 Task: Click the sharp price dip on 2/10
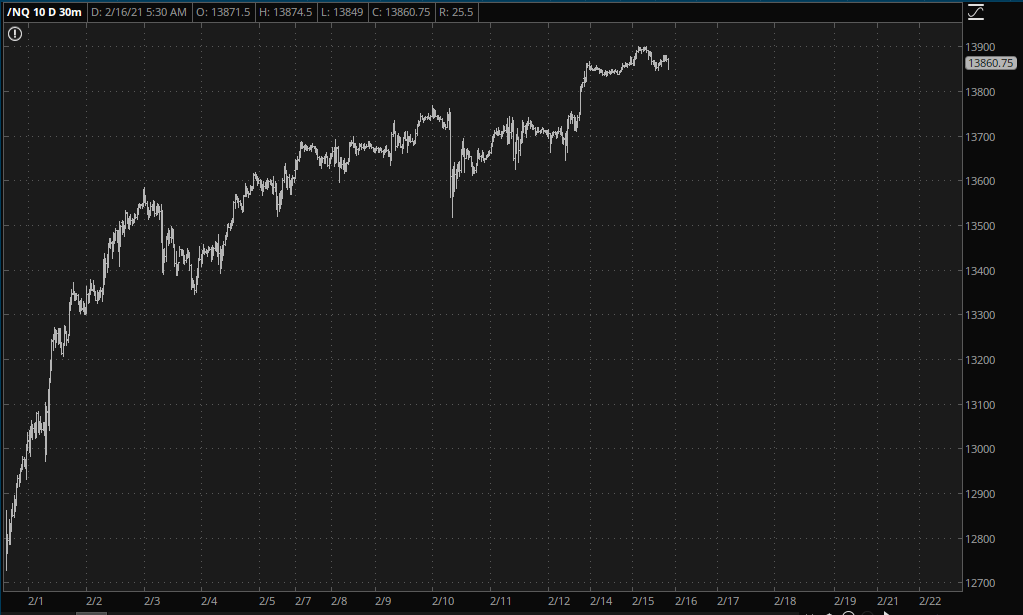[x=452, y=212]
